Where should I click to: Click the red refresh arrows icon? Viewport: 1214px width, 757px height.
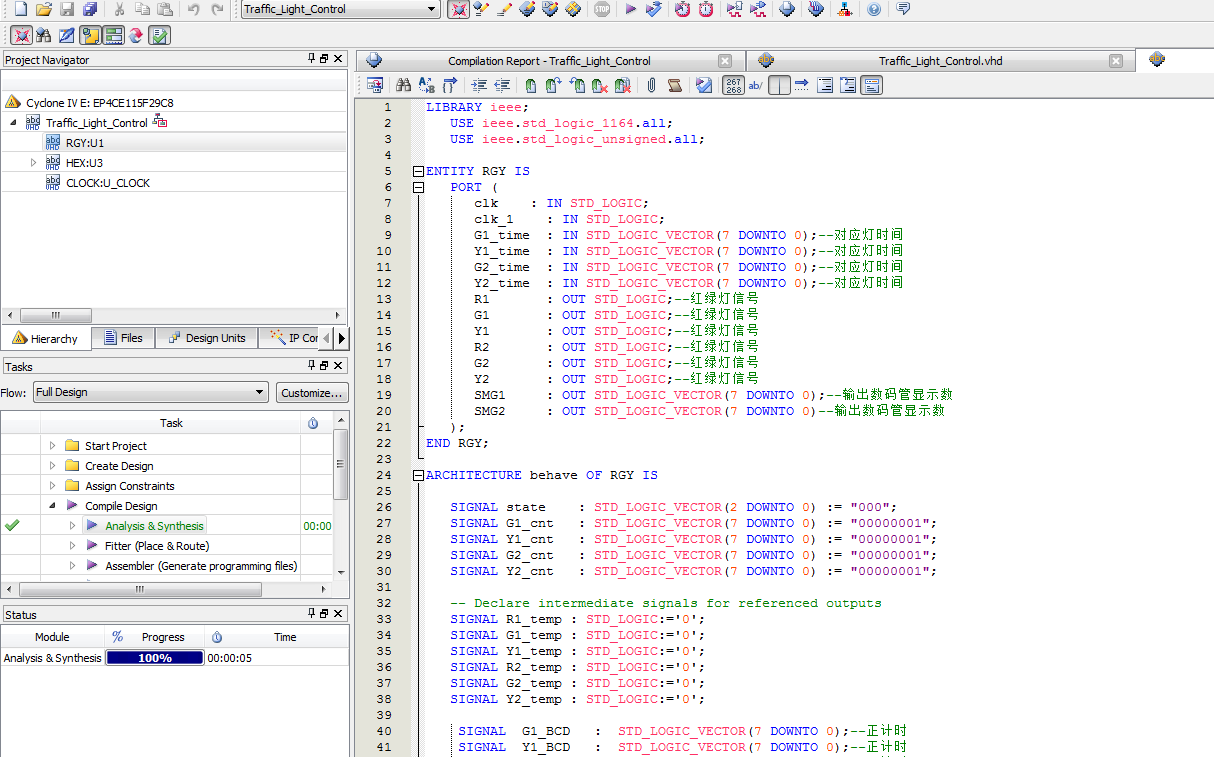coord(136,35)
